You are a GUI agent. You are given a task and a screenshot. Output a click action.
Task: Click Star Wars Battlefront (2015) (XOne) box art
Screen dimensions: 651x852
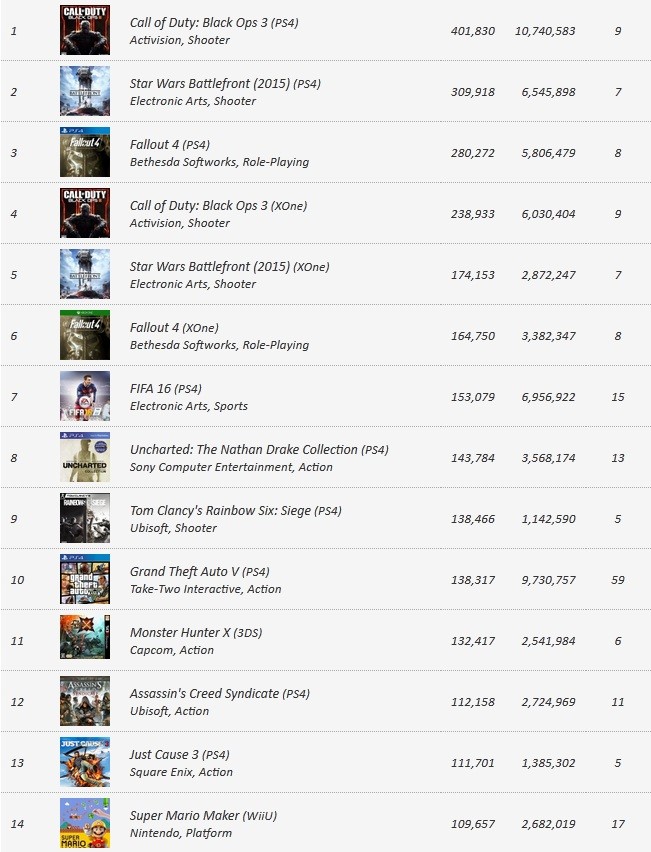pos(85,274)
